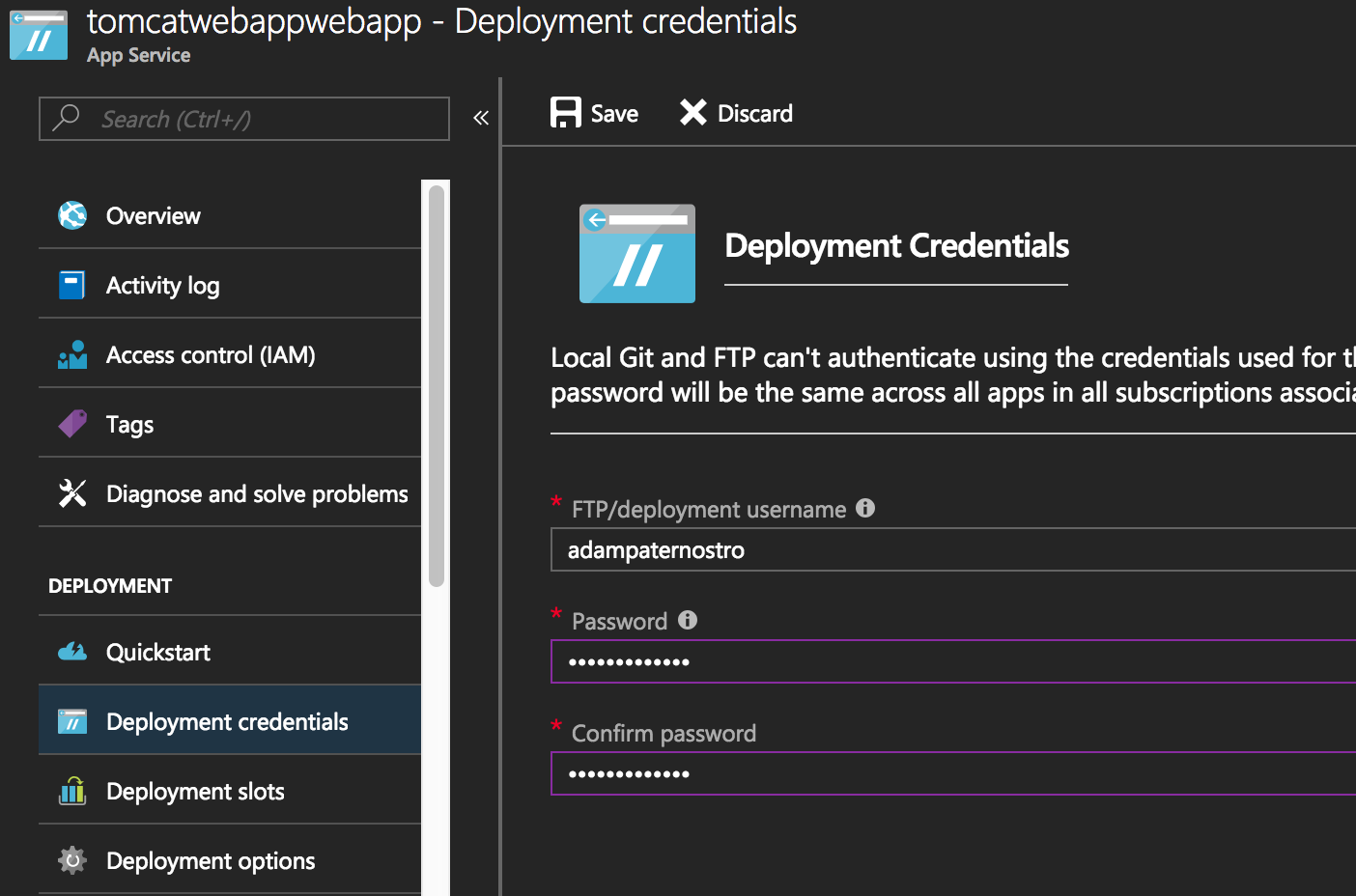Click the Diagnose wrench icon
The height and width of the screenshot is (896, 1356).
click(x=72, y=493)
